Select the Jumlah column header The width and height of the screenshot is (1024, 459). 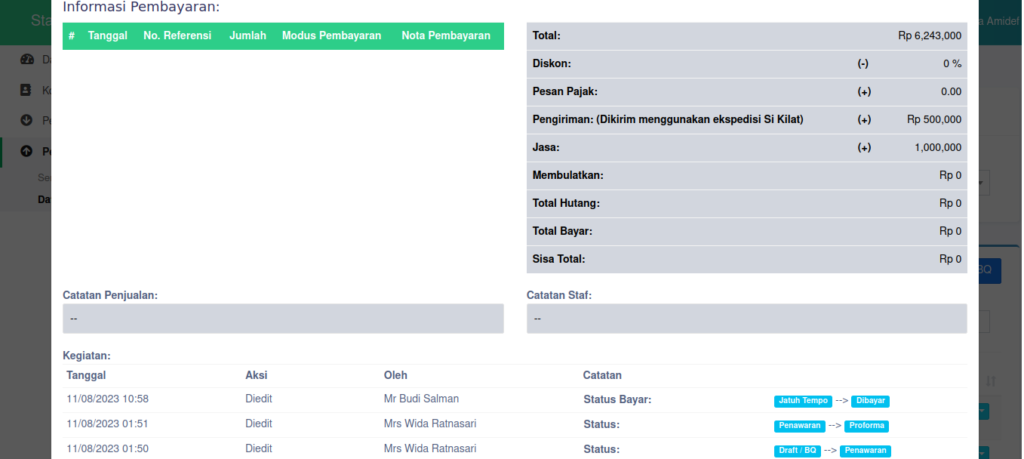pos(247,36)
